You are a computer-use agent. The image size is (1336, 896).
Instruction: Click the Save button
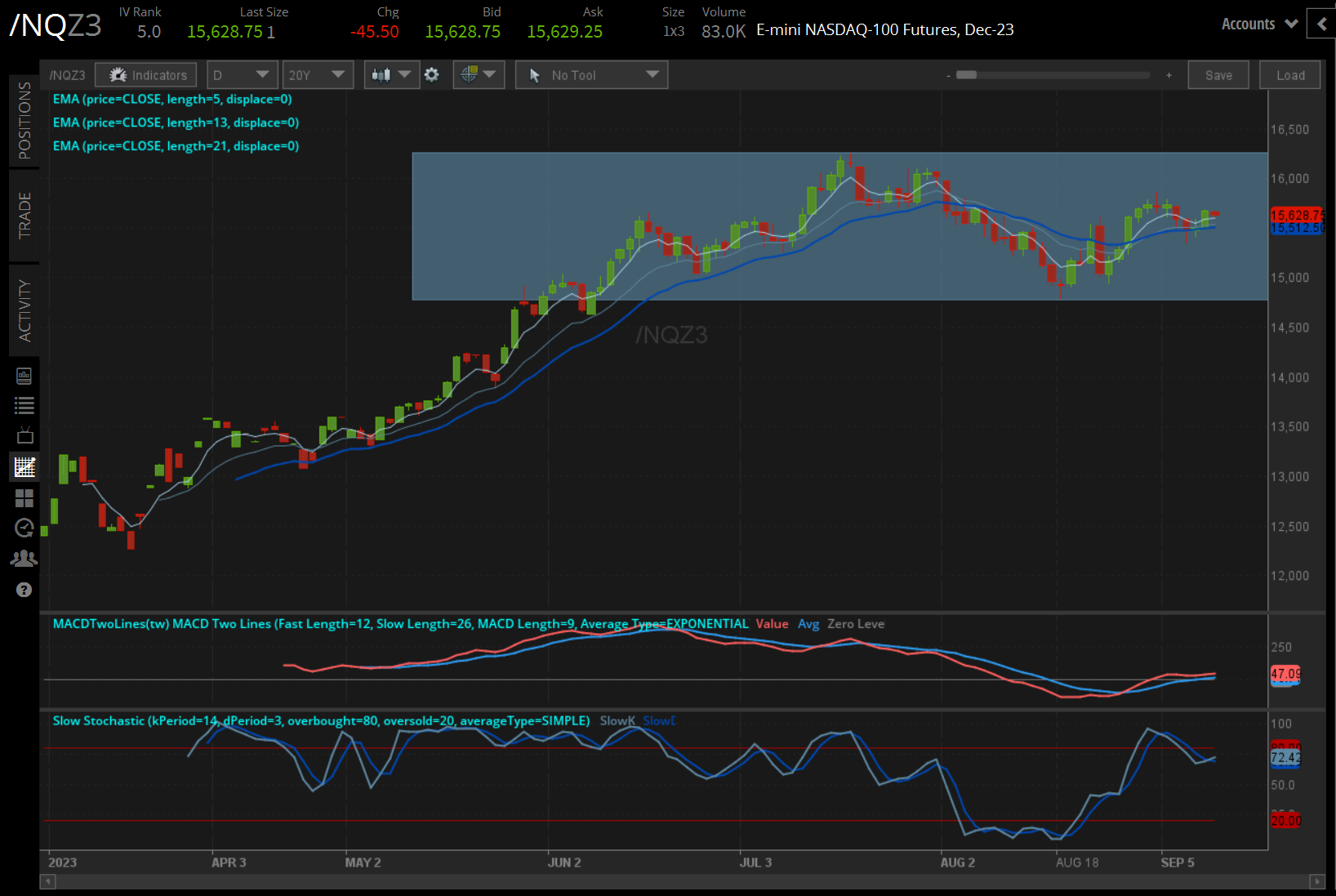point(1218,75)
